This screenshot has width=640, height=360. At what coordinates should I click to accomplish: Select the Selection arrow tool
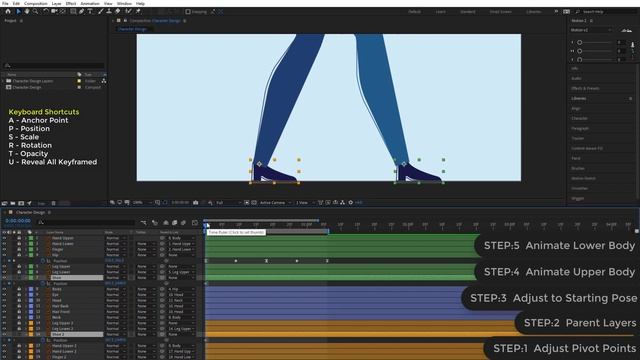[18, 12]
